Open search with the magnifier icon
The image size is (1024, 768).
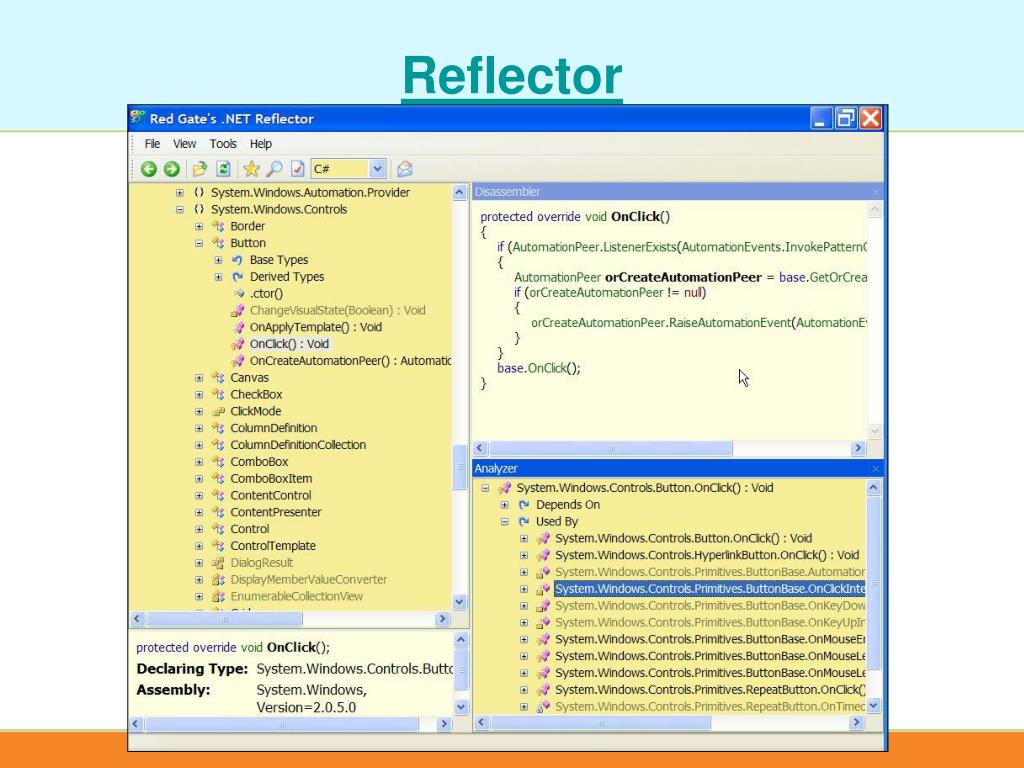[274, 169]
